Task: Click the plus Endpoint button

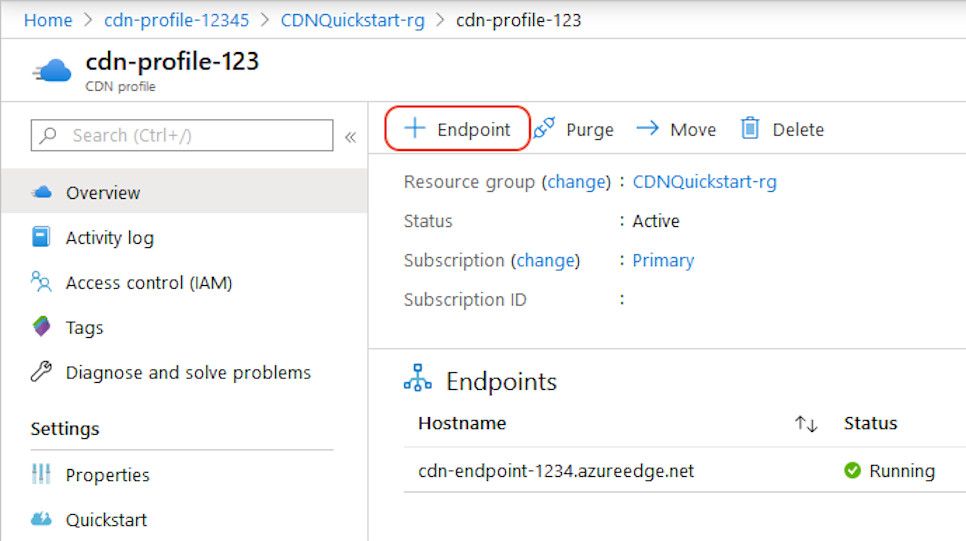Action: [457, 130]
